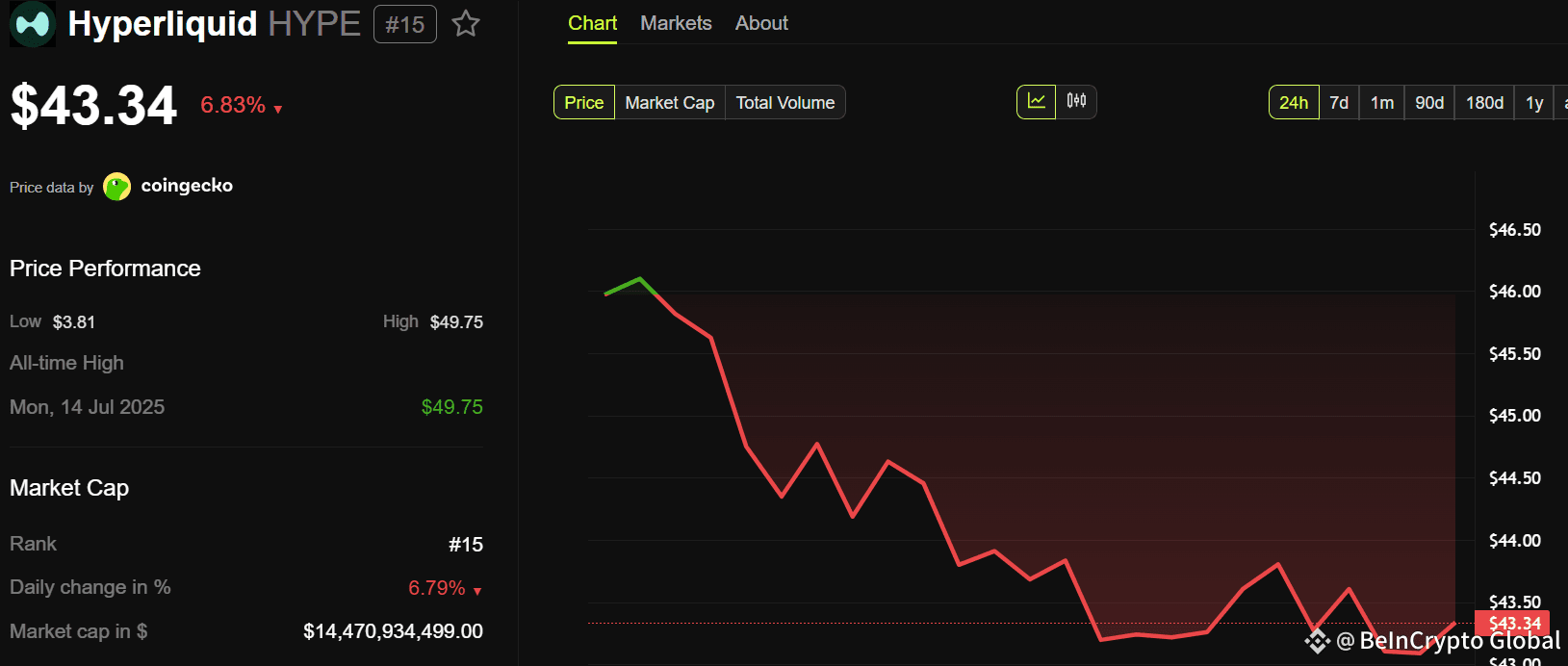The height and width of the screenshot is (666, 1568).
Task: Click the $45.50 axis label
Action: 1515,353
